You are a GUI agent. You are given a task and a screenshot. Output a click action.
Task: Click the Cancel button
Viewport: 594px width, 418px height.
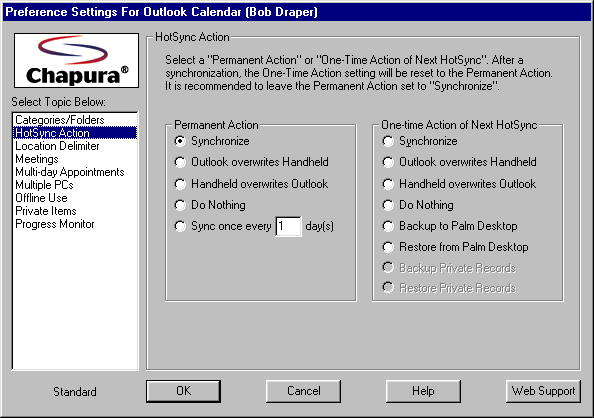[x=303, y=391]
